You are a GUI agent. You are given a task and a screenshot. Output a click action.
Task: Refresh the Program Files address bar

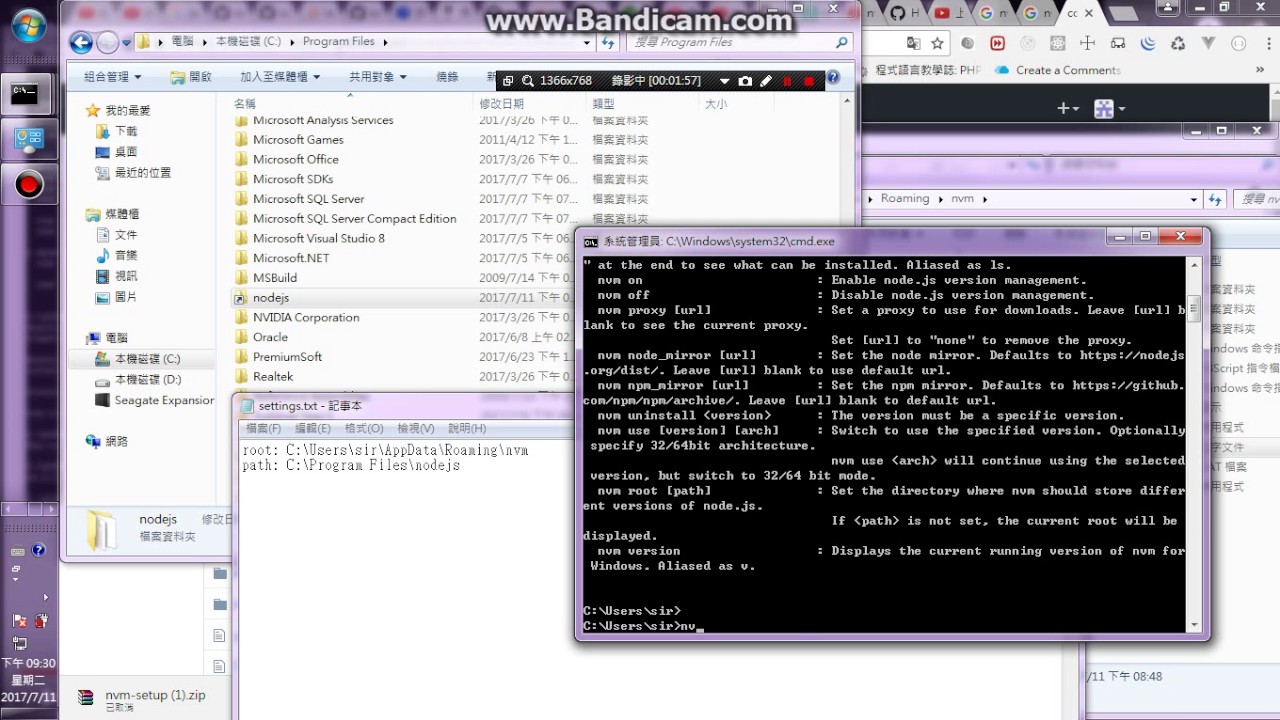tap(607, 42)
